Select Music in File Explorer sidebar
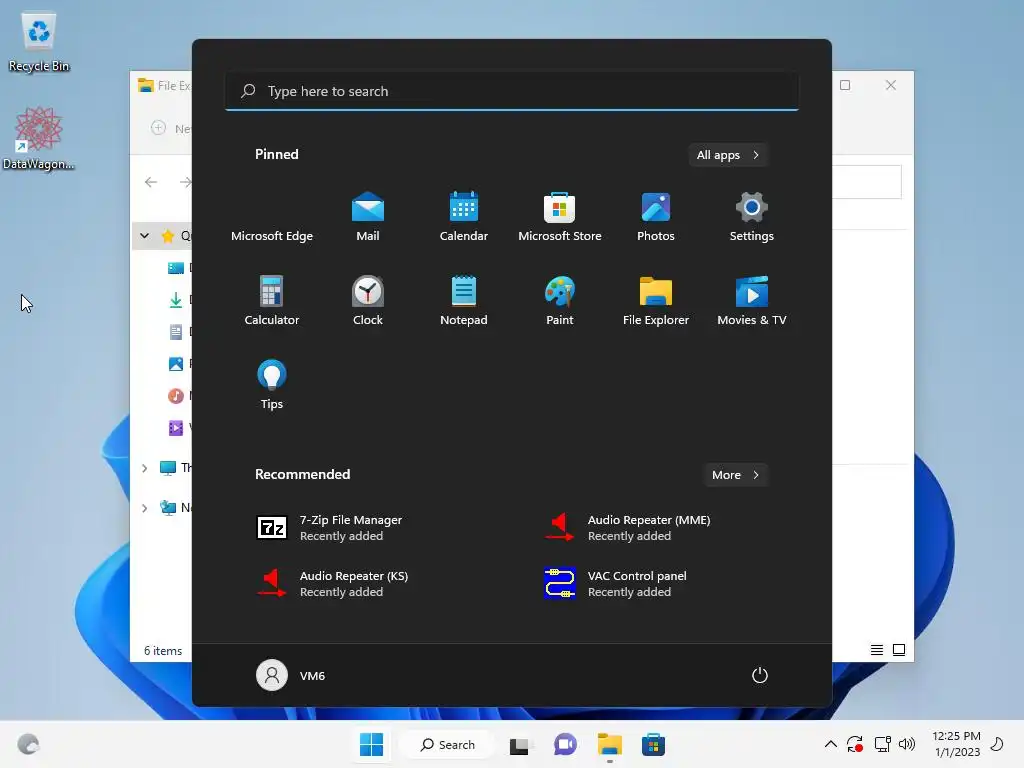This screenshot has height=768, width=1024. [176, 396]
